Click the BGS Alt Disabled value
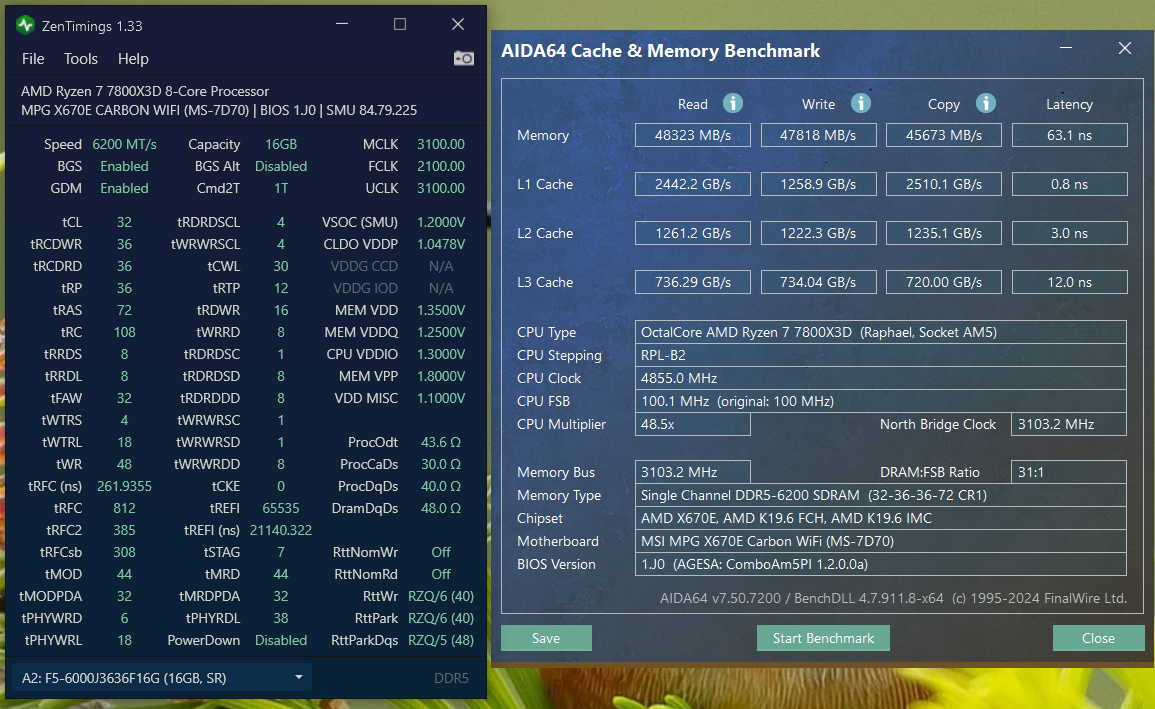Image resolution: width=1155 pixels, height=709 pixels. click(x=281, y=166)
